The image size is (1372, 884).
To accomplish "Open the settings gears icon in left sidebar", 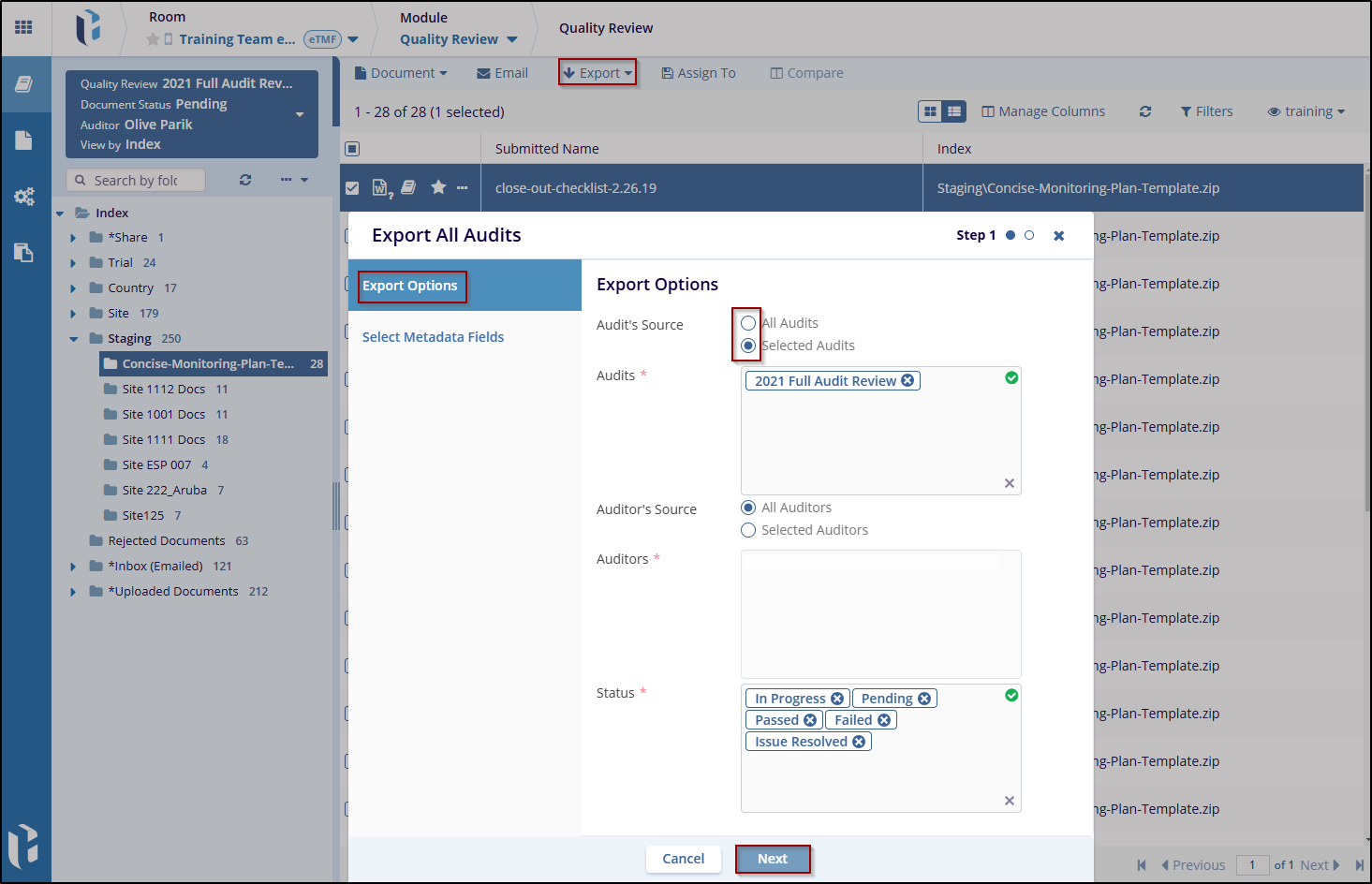I will click(x=24, y=197).
